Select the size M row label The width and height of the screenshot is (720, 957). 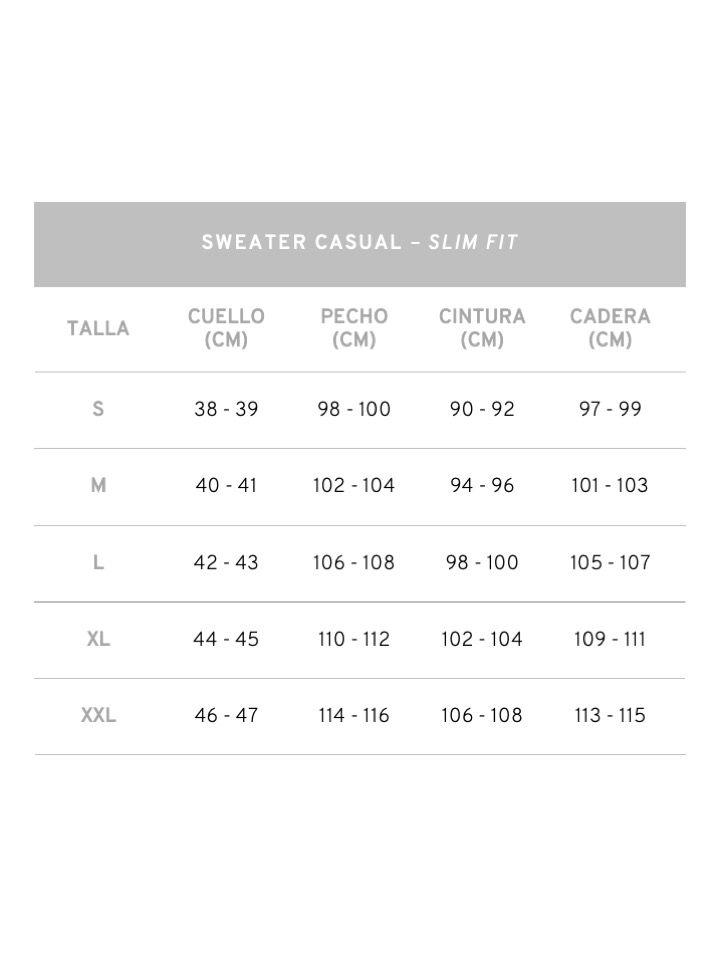click(98, 486)
